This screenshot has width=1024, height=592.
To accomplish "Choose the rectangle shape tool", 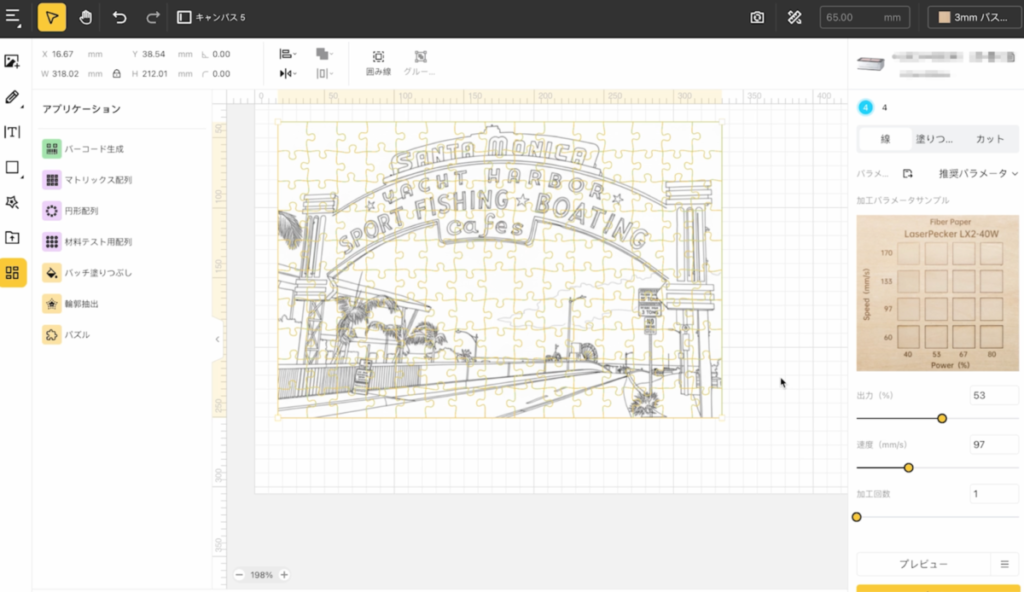I will pos(13,167).
